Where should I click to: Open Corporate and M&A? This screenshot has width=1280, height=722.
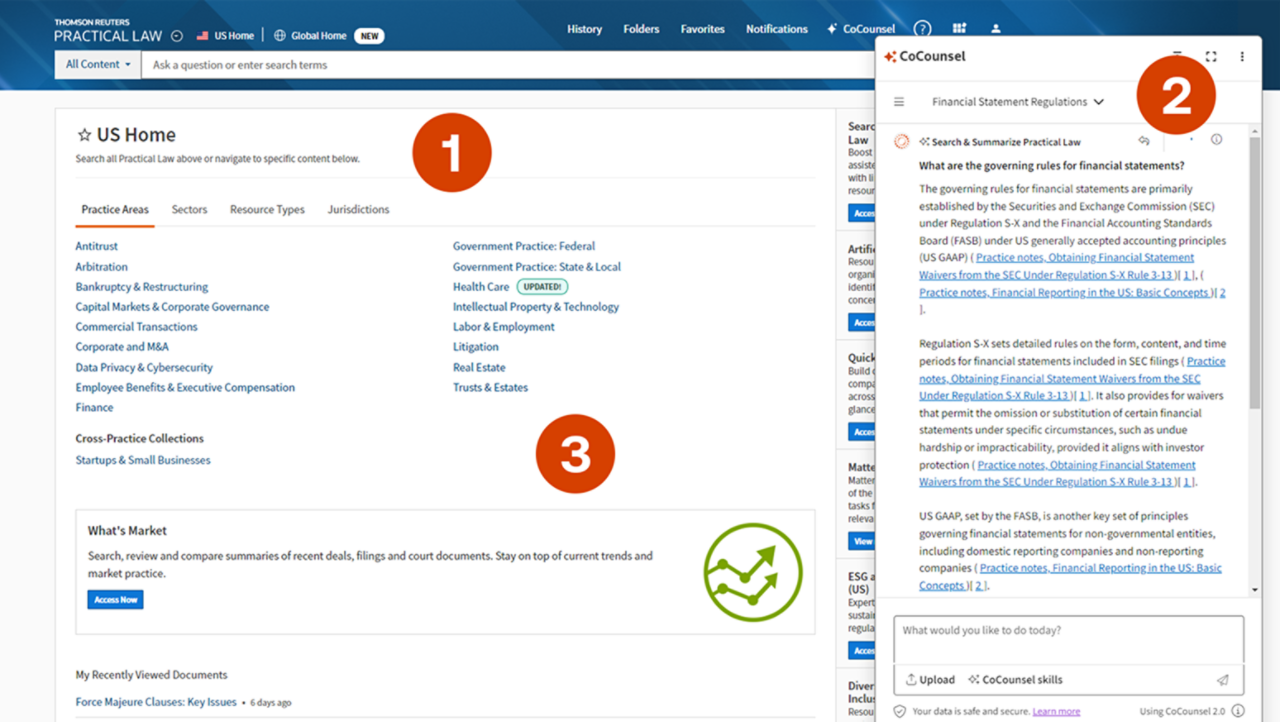tap(122, 347)
